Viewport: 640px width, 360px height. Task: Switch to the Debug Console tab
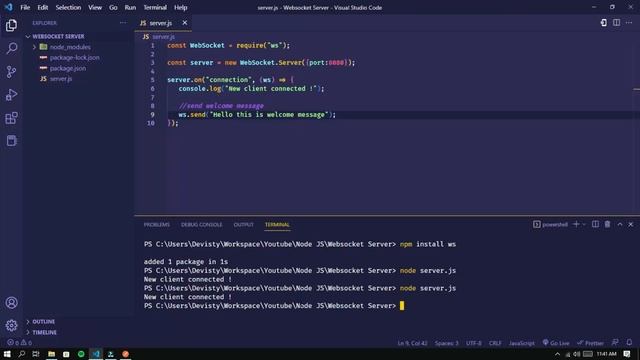(202, 224)
